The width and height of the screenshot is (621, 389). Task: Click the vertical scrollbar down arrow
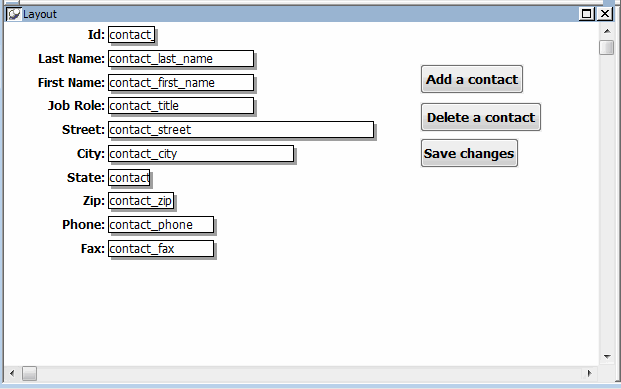point(607,357)
